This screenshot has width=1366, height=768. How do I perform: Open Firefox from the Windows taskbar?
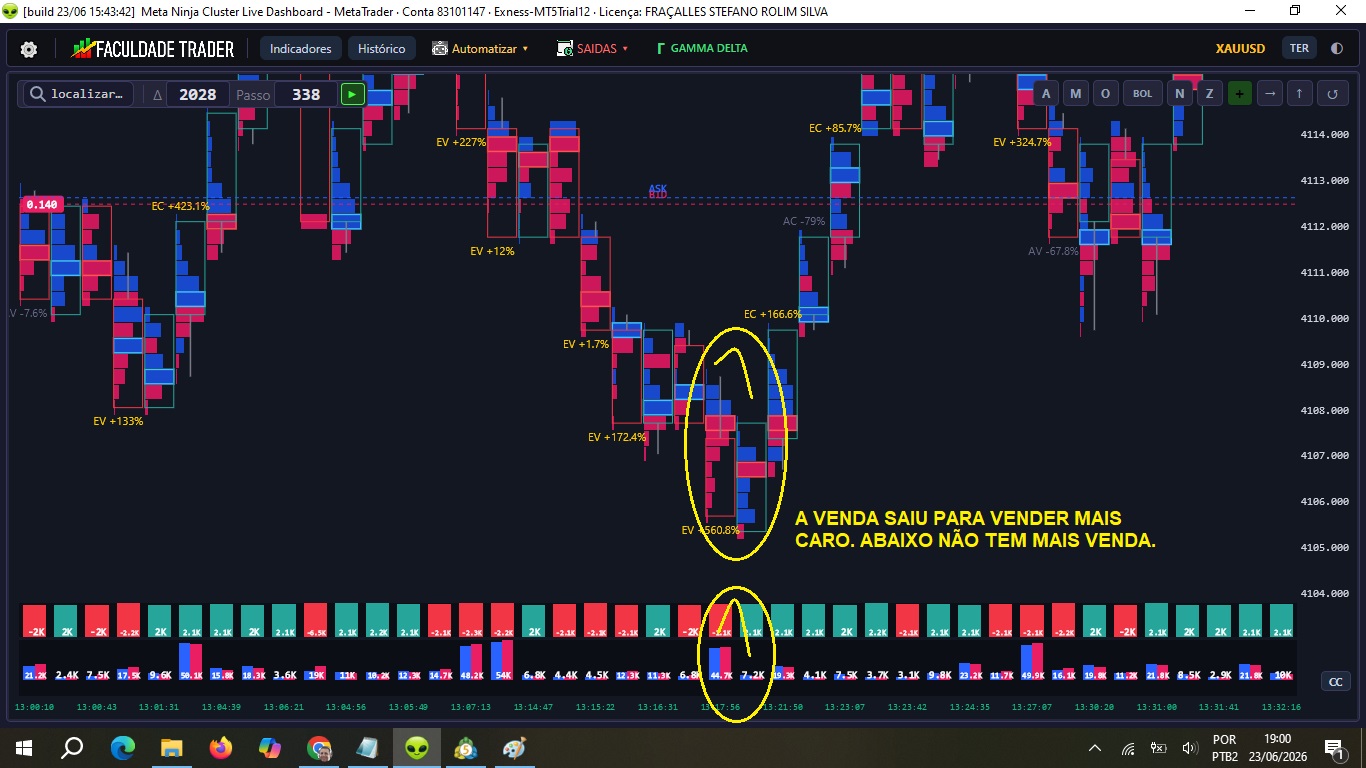coord(221,747)
